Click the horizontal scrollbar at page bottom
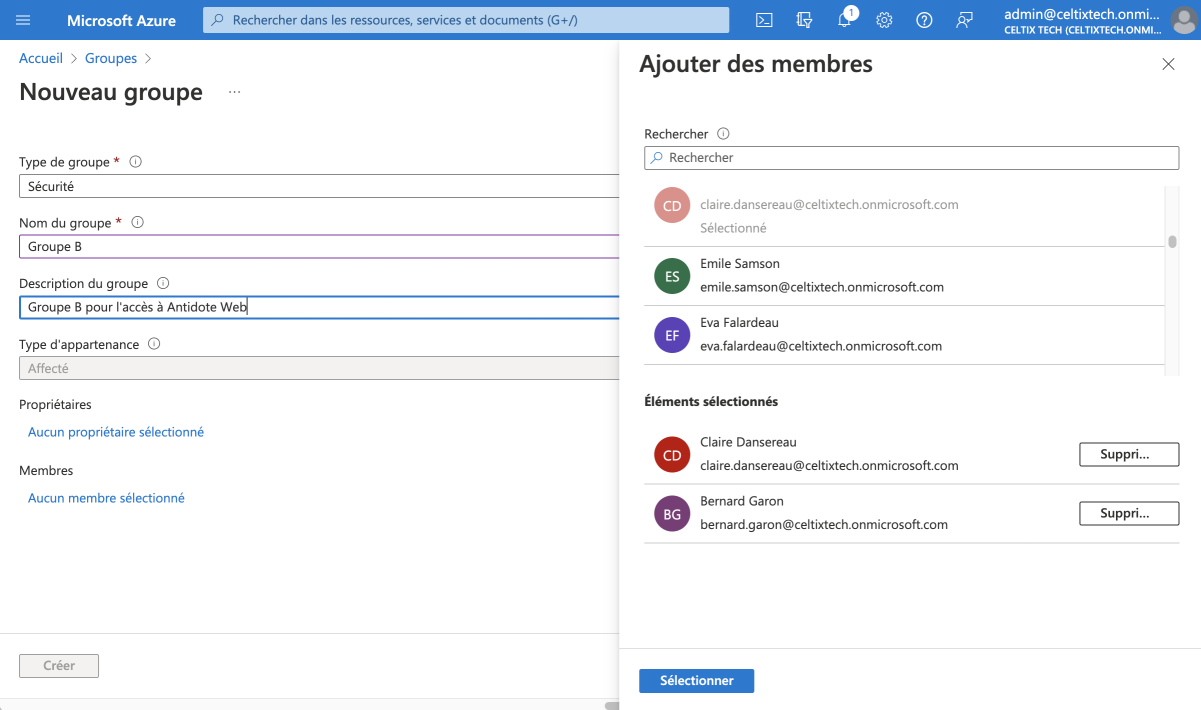This screenshot has height=710, width=1201. 612,705
